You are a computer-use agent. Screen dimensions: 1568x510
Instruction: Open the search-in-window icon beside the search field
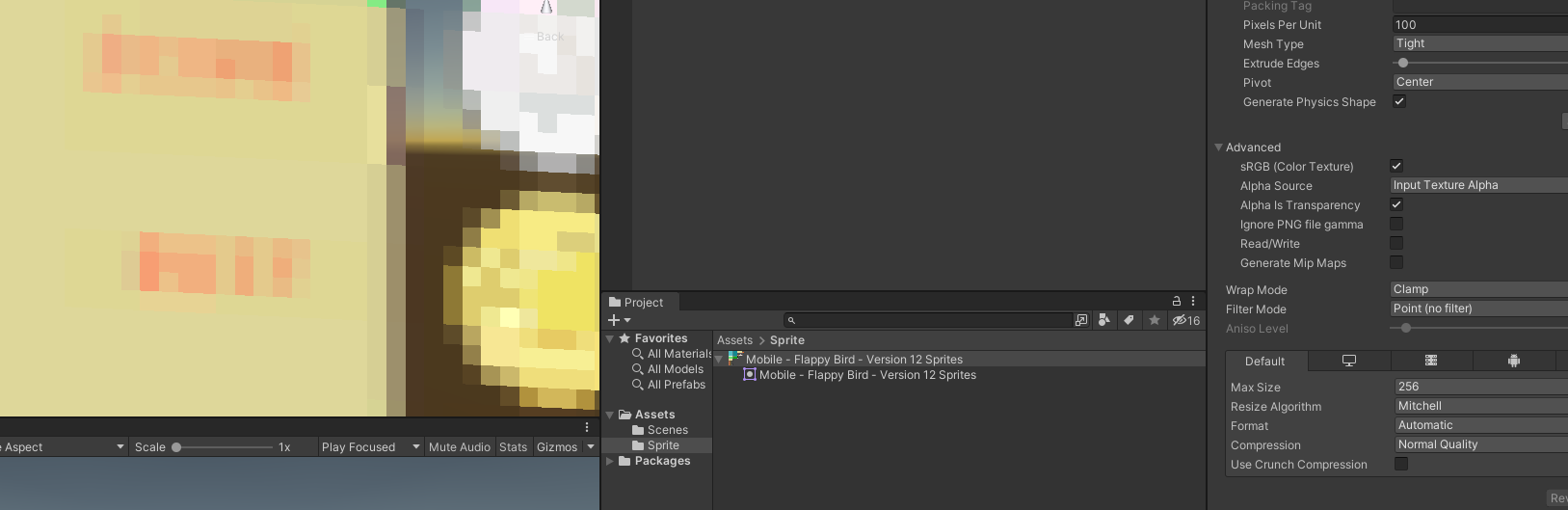coord(1081,320)
